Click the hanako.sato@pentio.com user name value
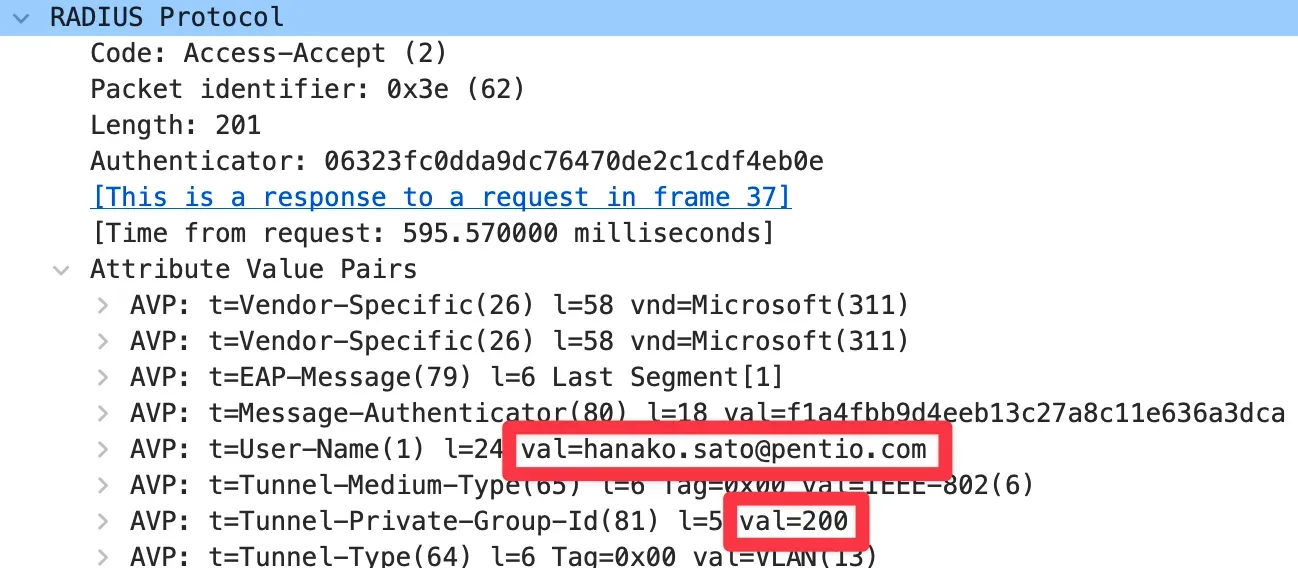This screenshot has height=568, width=1298. pyautogui.click(x=730, y=449)
